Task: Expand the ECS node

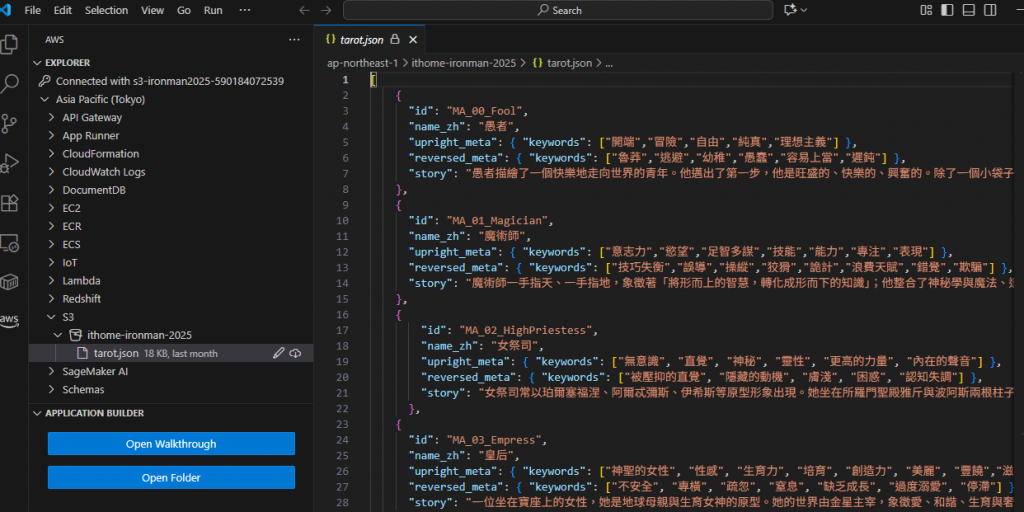Action: (51, 244)
